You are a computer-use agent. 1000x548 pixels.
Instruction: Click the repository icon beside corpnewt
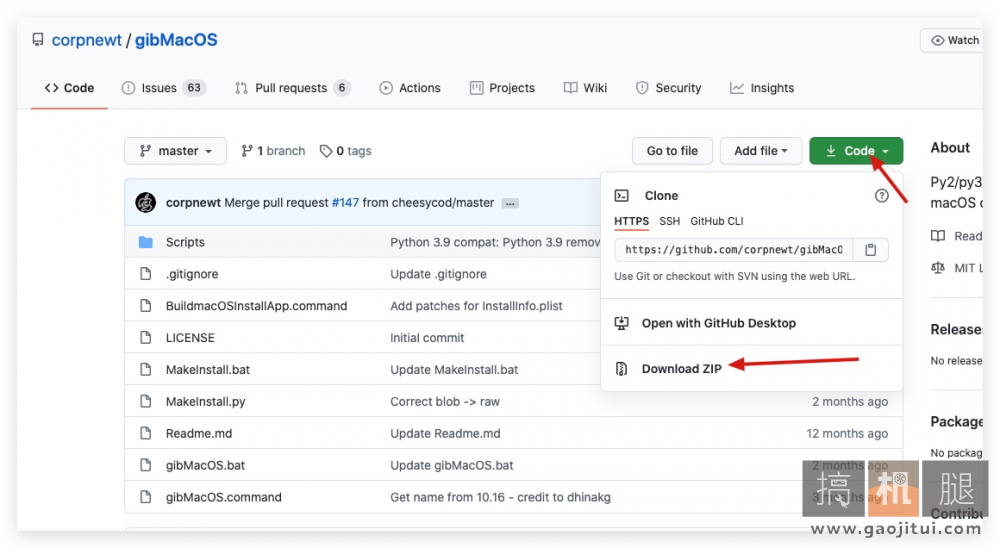[38, 40]
